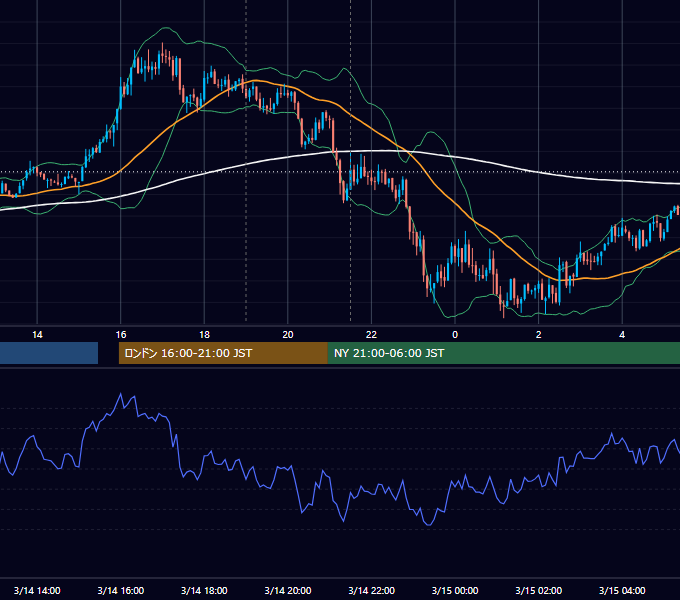Select the 3/15 04:00 time label

[622, 590]
